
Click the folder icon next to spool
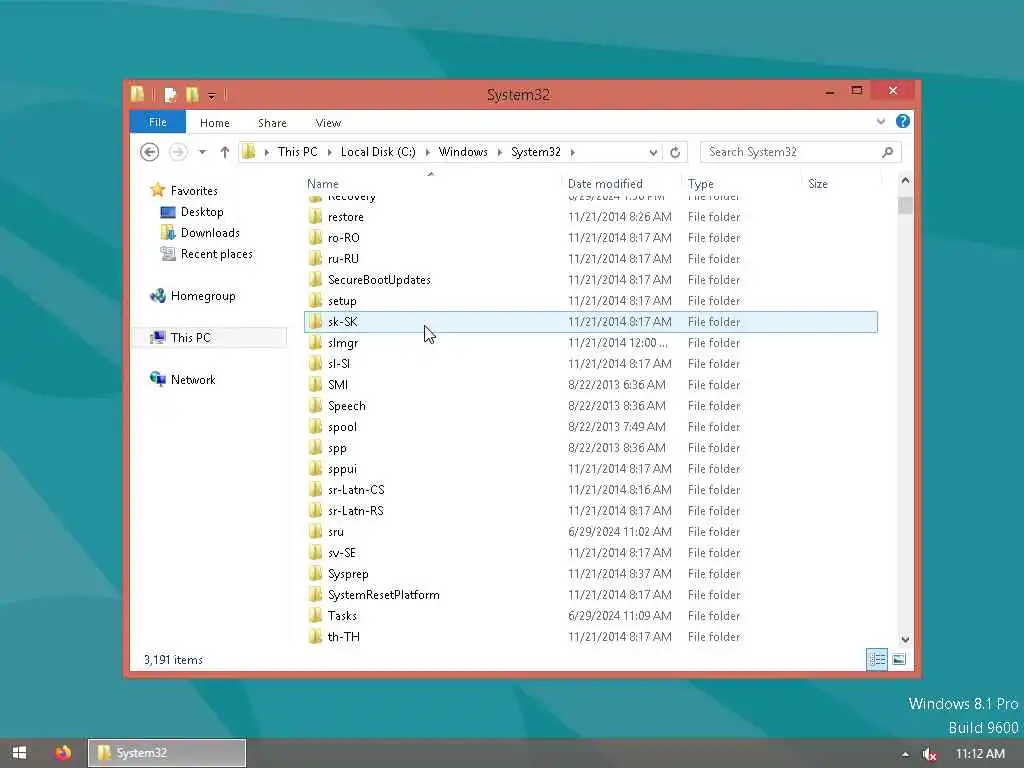[315, 426]
